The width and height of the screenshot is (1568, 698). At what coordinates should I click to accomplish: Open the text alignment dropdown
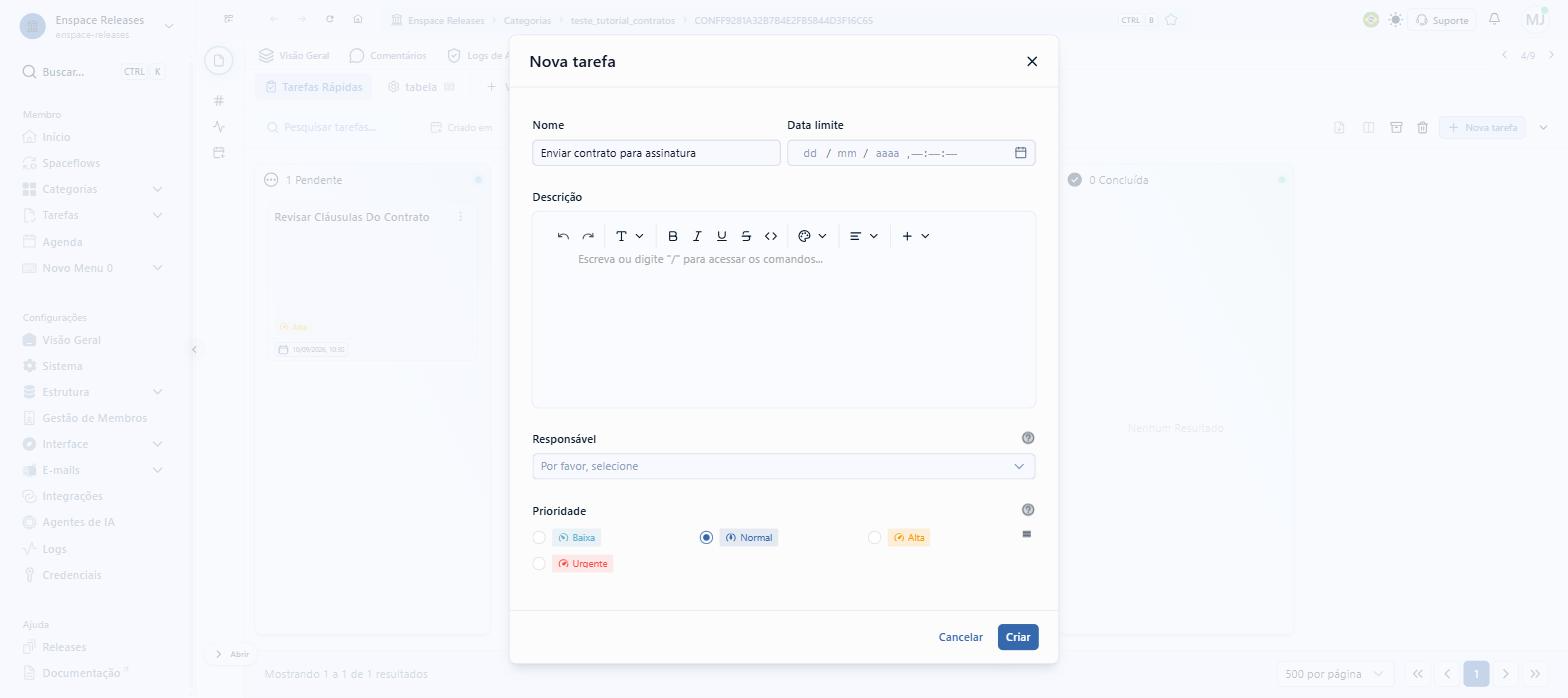(863, 236)
